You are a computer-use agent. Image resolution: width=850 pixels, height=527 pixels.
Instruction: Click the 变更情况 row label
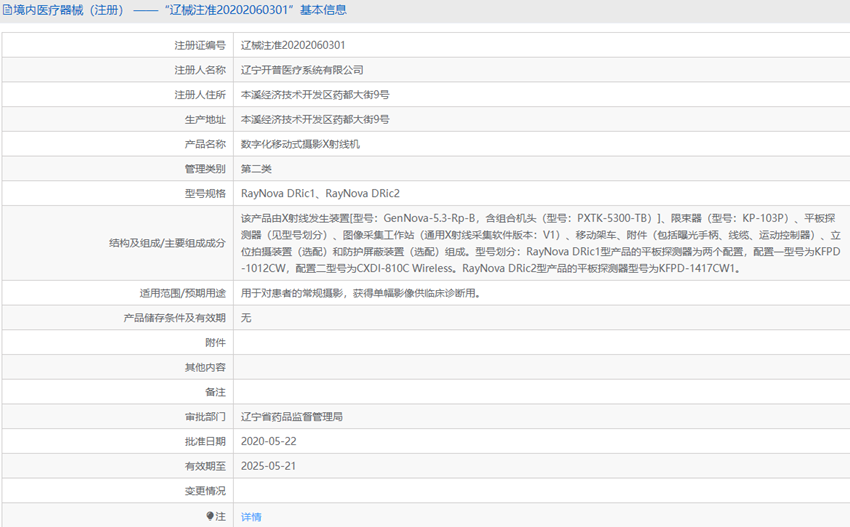(205, 491)
